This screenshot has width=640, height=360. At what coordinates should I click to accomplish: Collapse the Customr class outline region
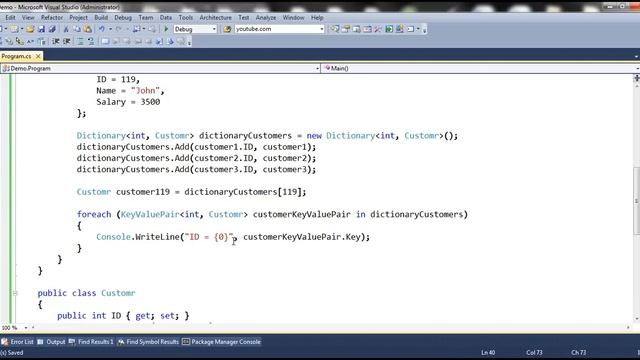point(15,293)
